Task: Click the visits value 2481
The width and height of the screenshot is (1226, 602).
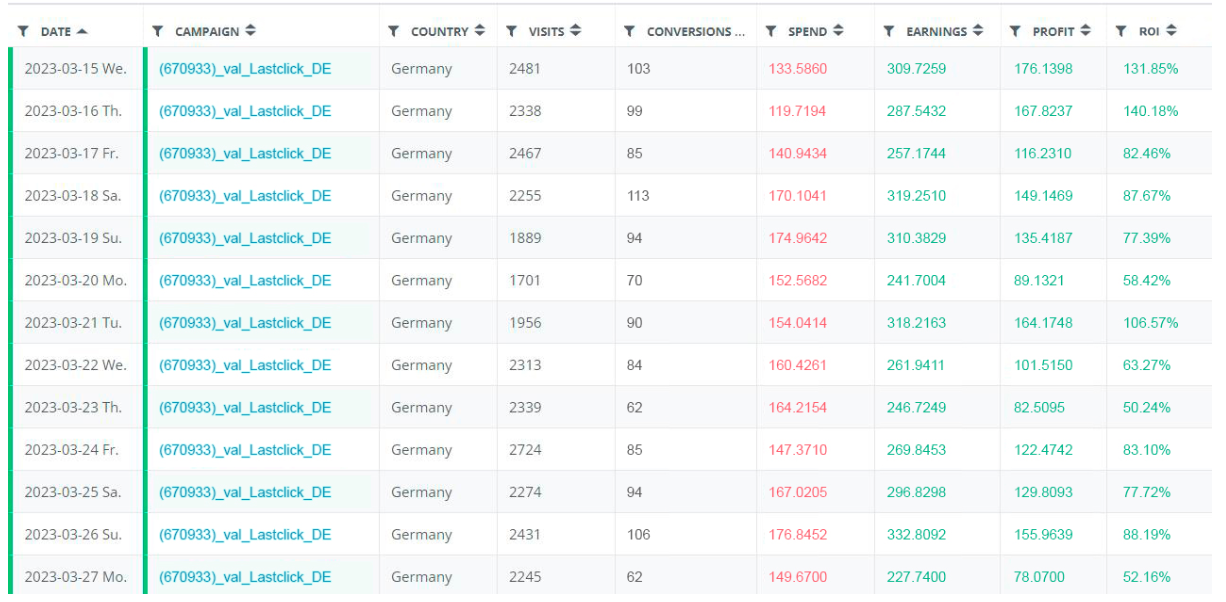Action: 525,69
